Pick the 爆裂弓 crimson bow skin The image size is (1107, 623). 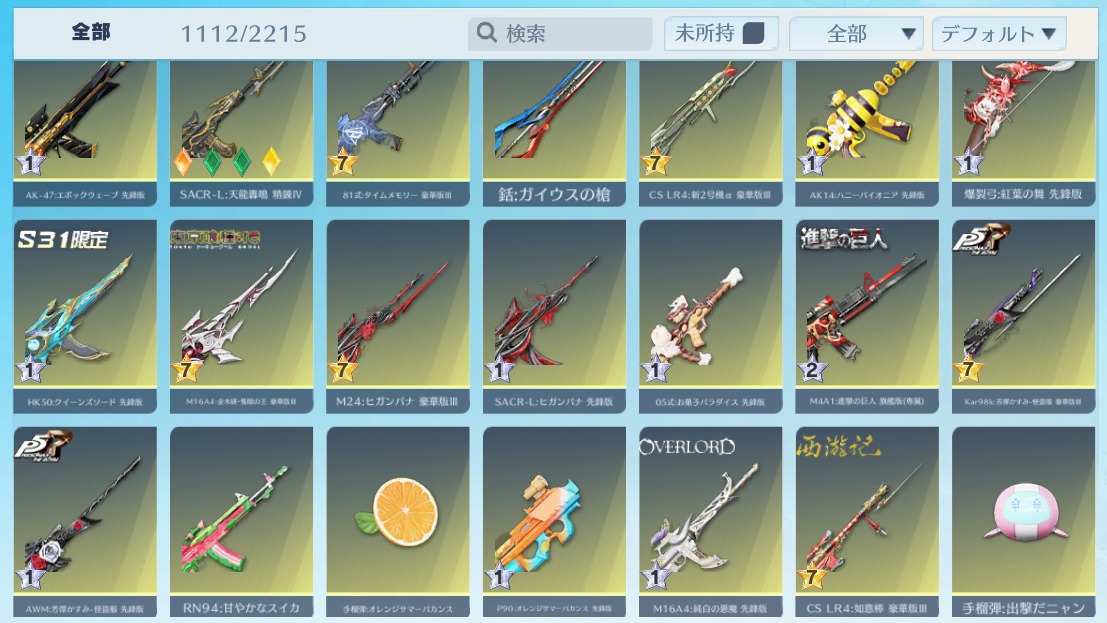point(1023,134)
